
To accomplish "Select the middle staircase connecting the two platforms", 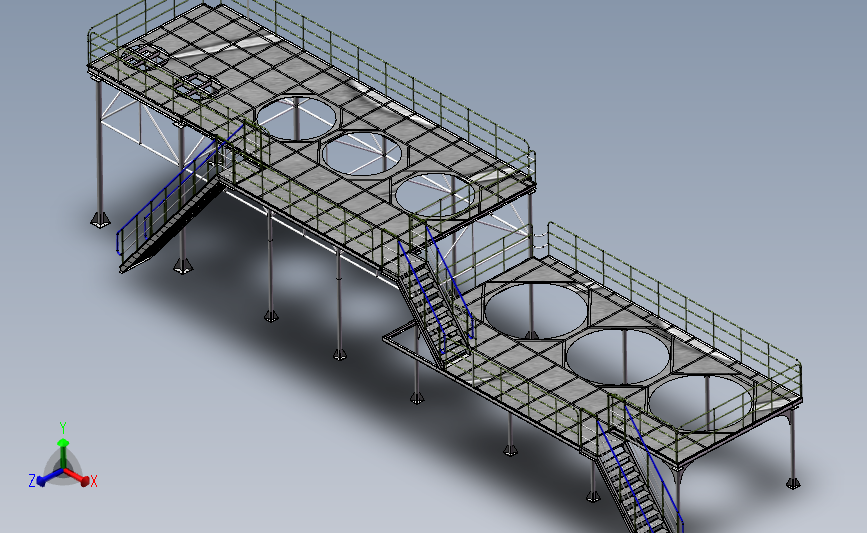I will click(433, 312).
